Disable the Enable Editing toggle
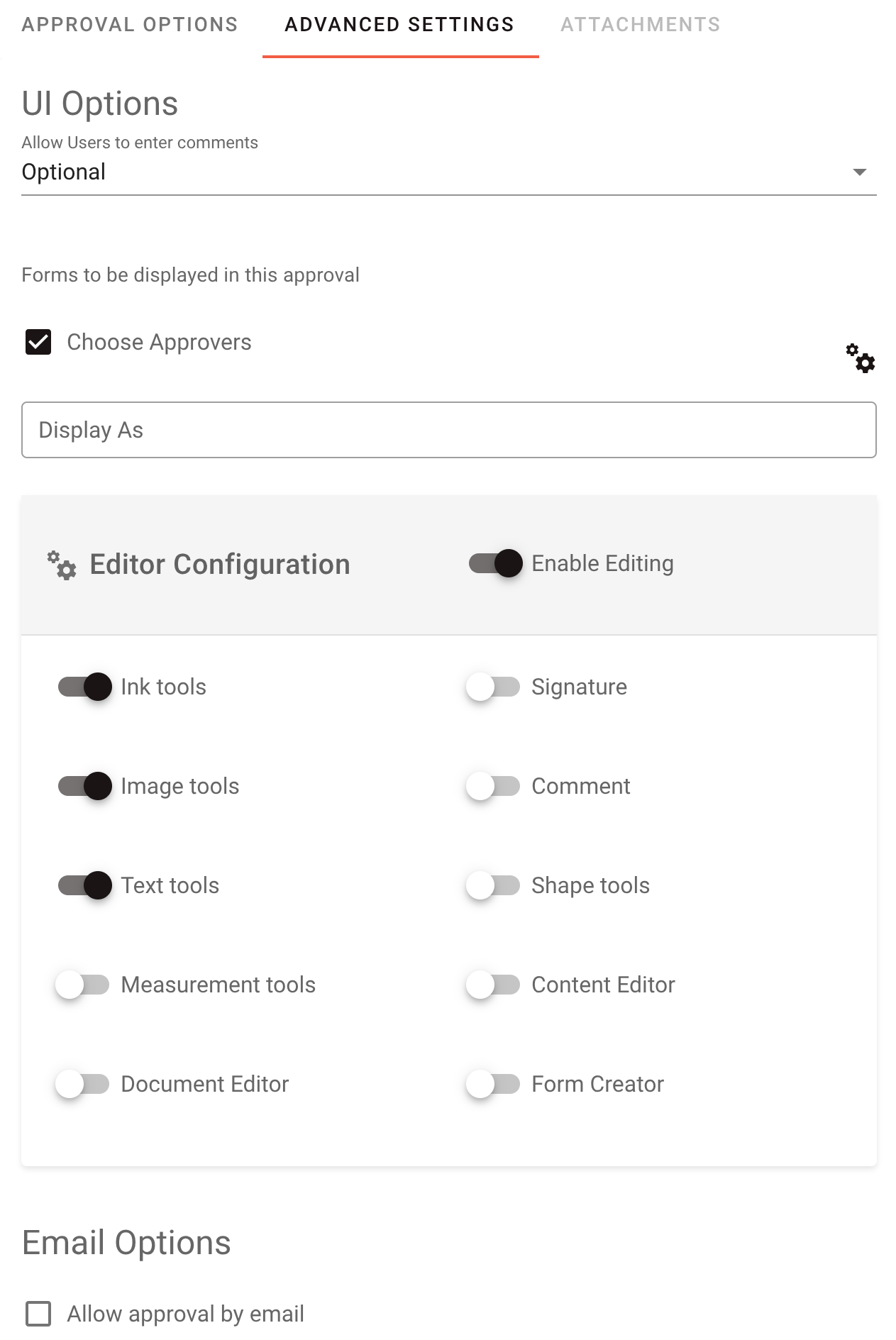Image resolution: width=896 pixels, height=1340 pixels. coord(495,563)
